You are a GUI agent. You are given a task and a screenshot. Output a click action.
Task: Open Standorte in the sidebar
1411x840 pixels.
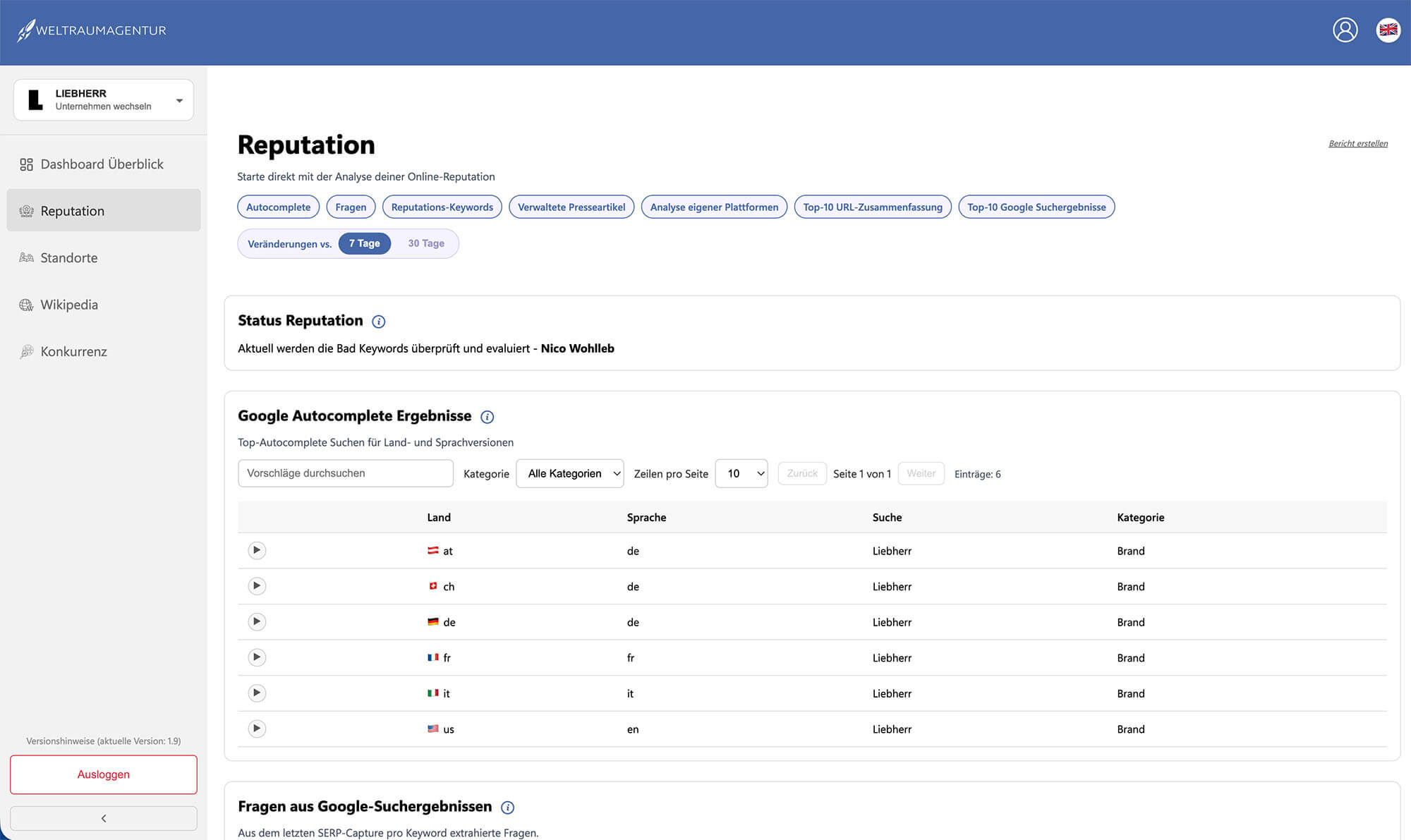click(104, 257)
